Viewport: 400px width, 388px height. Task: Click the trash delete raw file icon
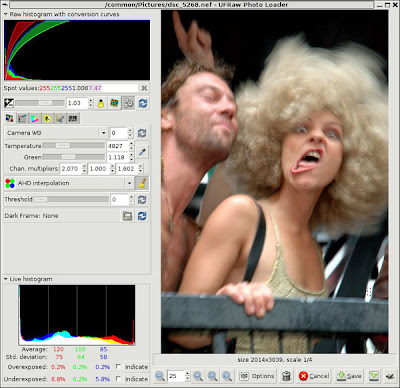pyautogui.click(x=286, y=376)
